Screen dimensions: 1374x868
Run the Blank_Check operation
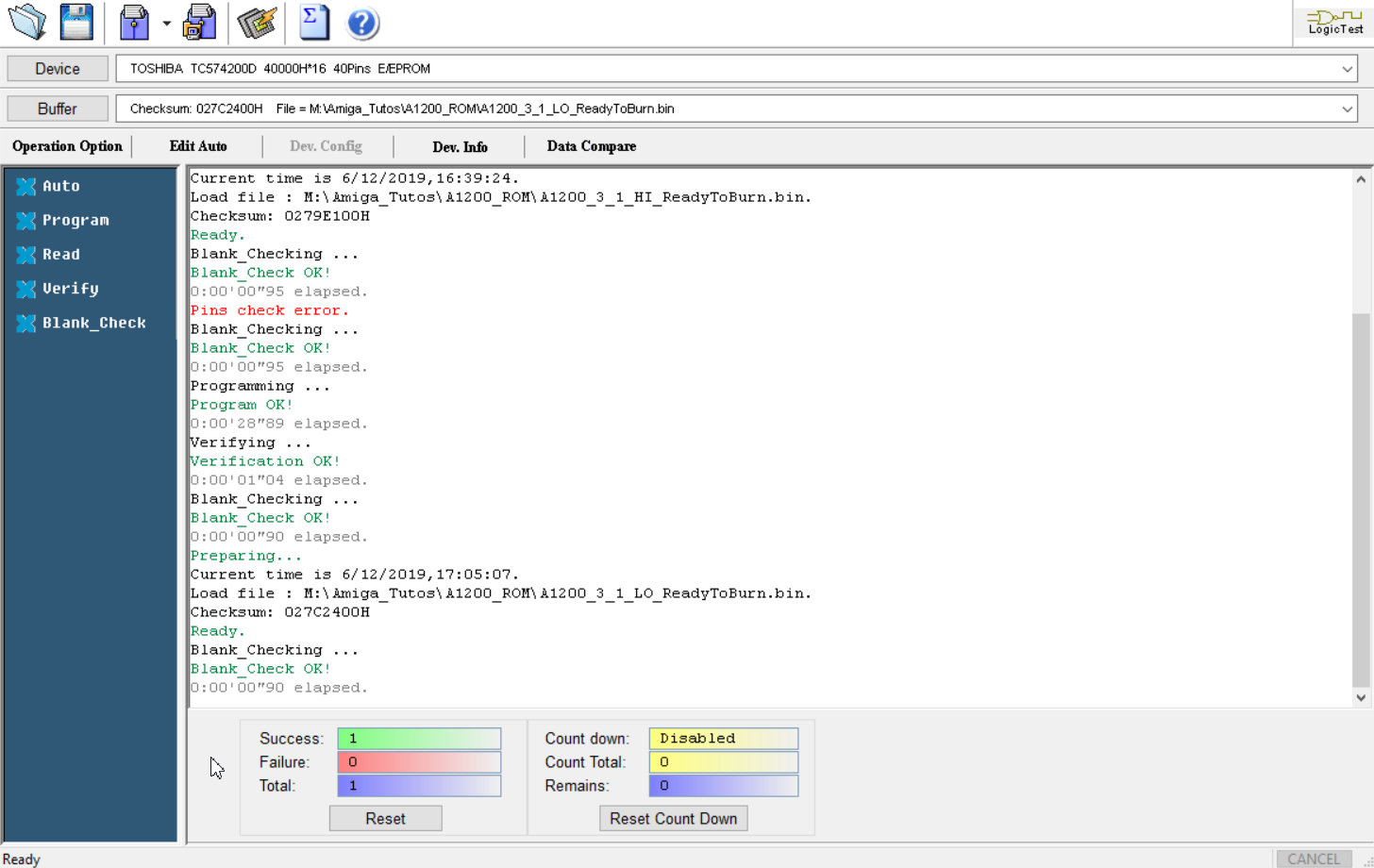[94, 323]
